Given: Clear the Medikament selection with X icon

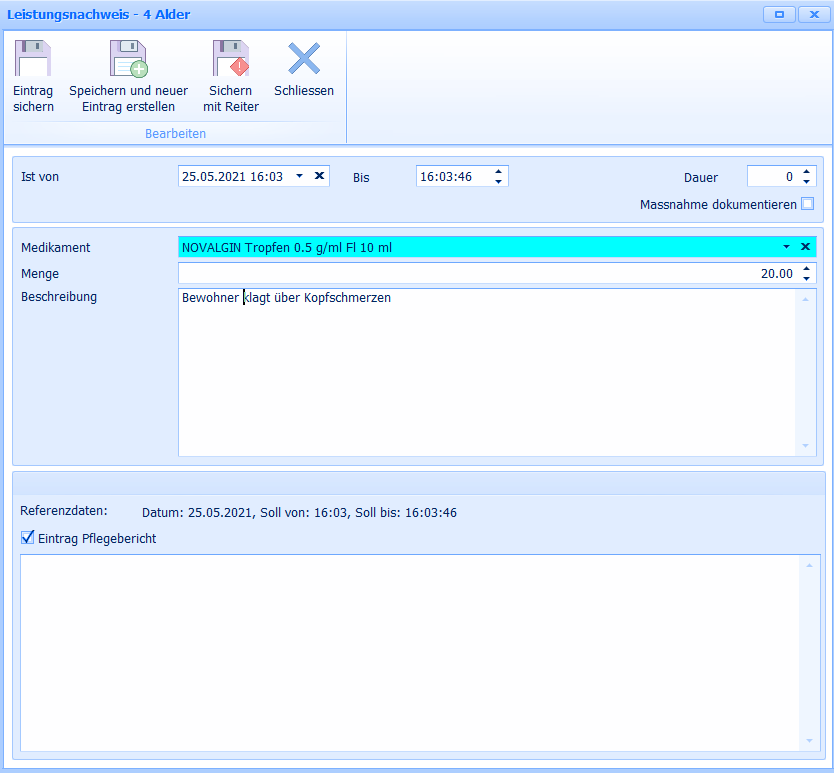Looking at the screenshot, I should (x=805, y=246).
